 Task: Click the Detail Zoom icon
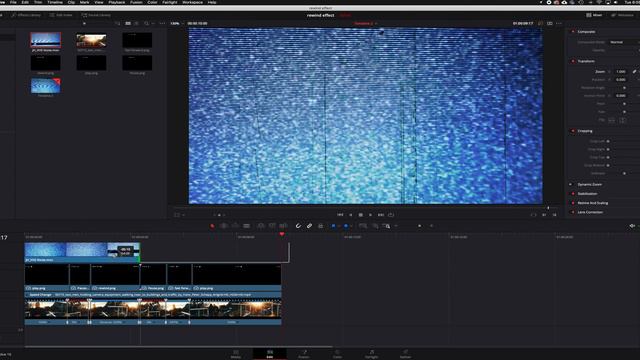(x=375, y=226)
